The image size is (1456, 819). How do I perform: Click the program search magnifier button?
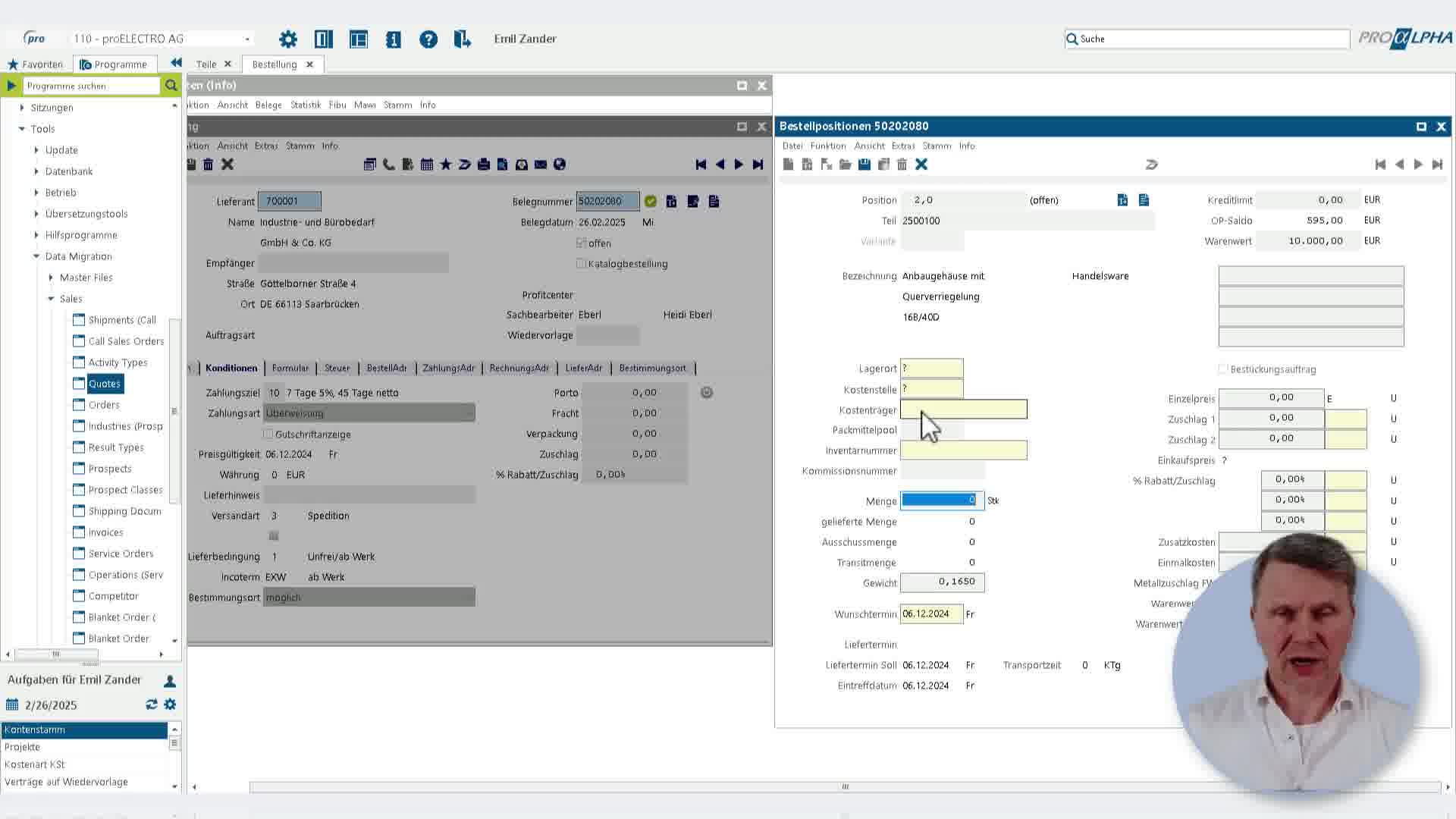coord(171,86)
